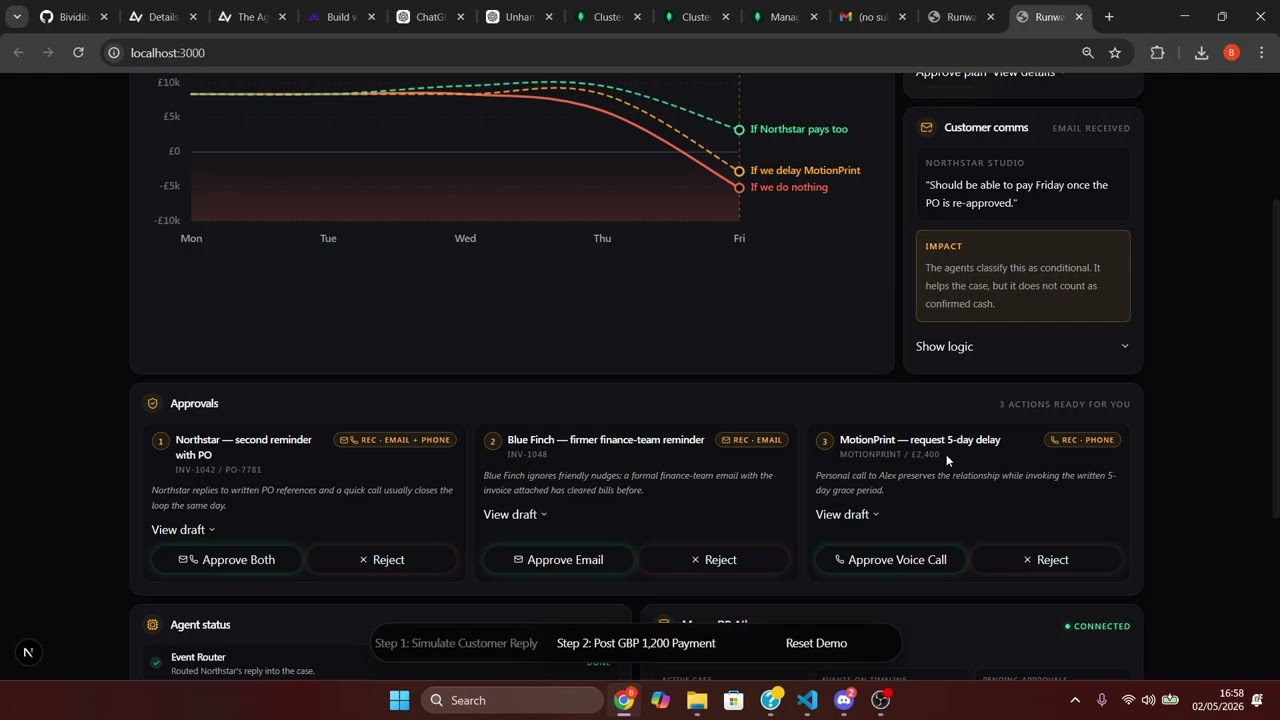The image size is (1280, 720).
Task: Bookmark this page with the star
Action: point(1115,53)
